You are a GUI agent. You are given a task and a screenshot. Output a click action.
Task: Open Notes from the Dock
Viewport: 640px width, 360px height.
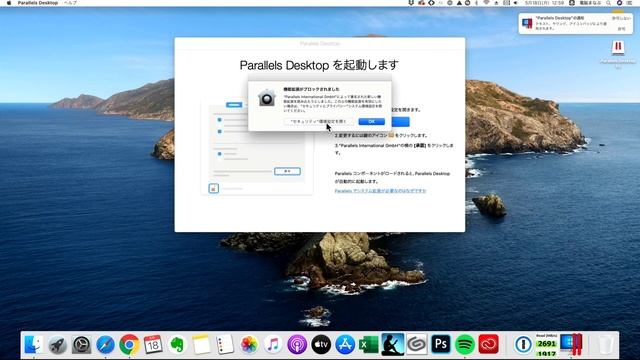[x=201, y=345]
